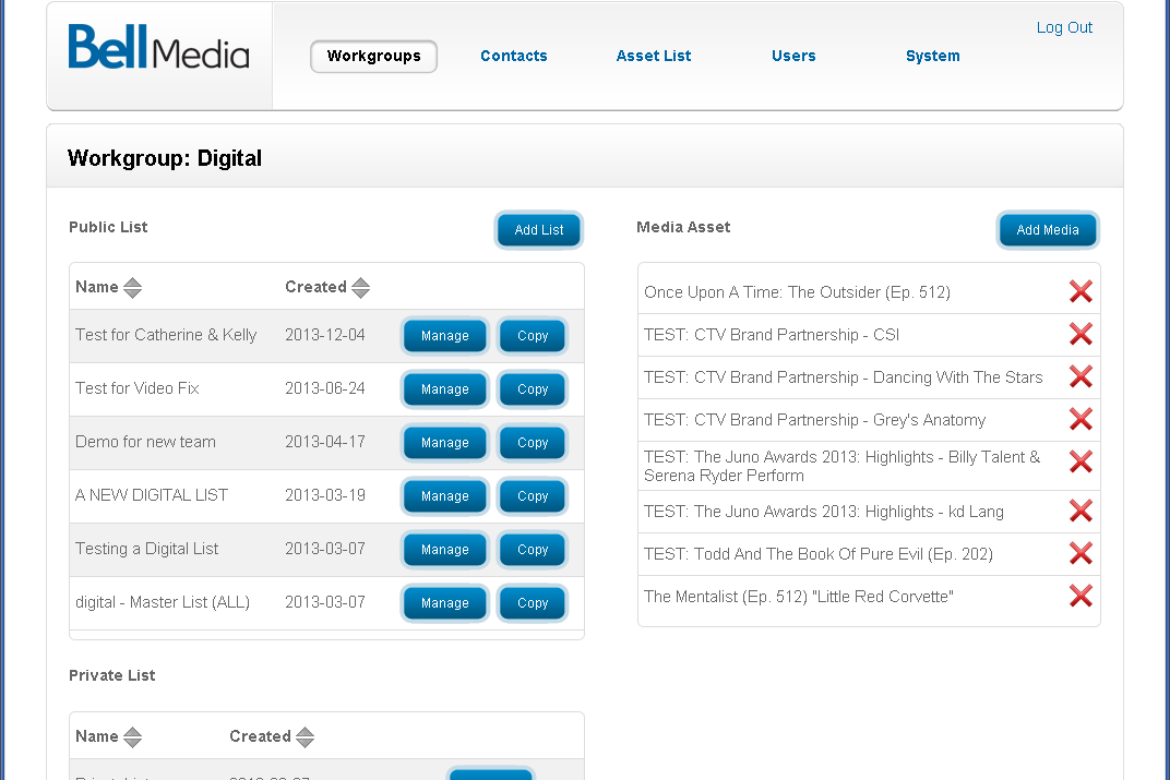This screenshot has height=780, width=1170.
Task: Manage A NEW DIGITAL LIST
Action: [x=445, y=496]
